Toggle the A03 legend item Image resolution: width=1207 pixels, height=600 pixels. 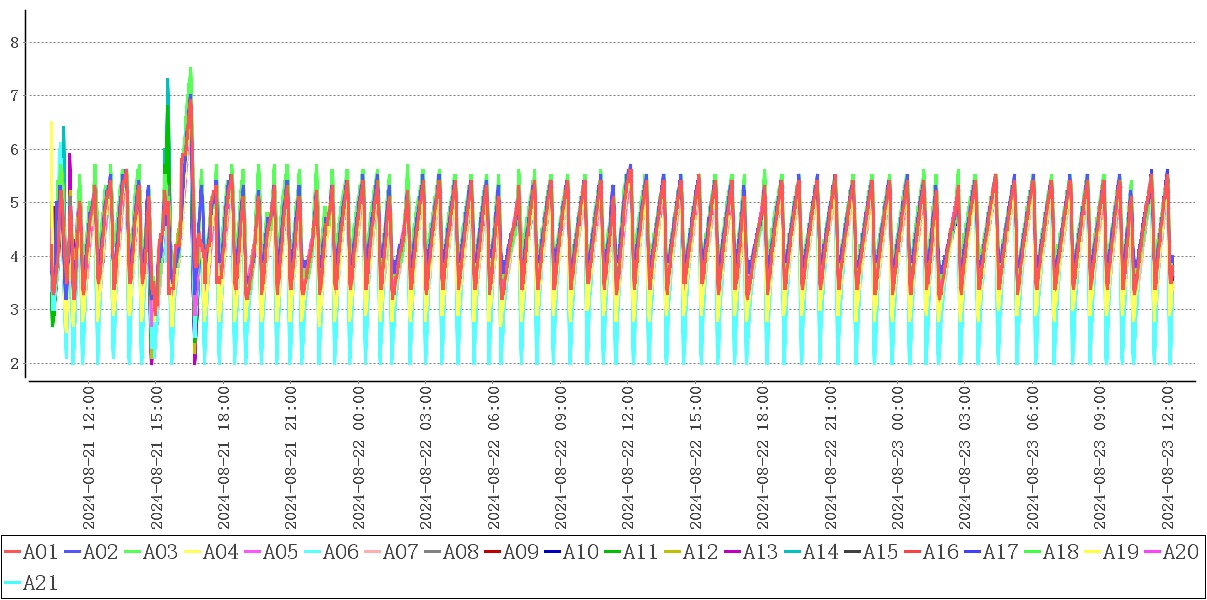(x=152, y=551)
